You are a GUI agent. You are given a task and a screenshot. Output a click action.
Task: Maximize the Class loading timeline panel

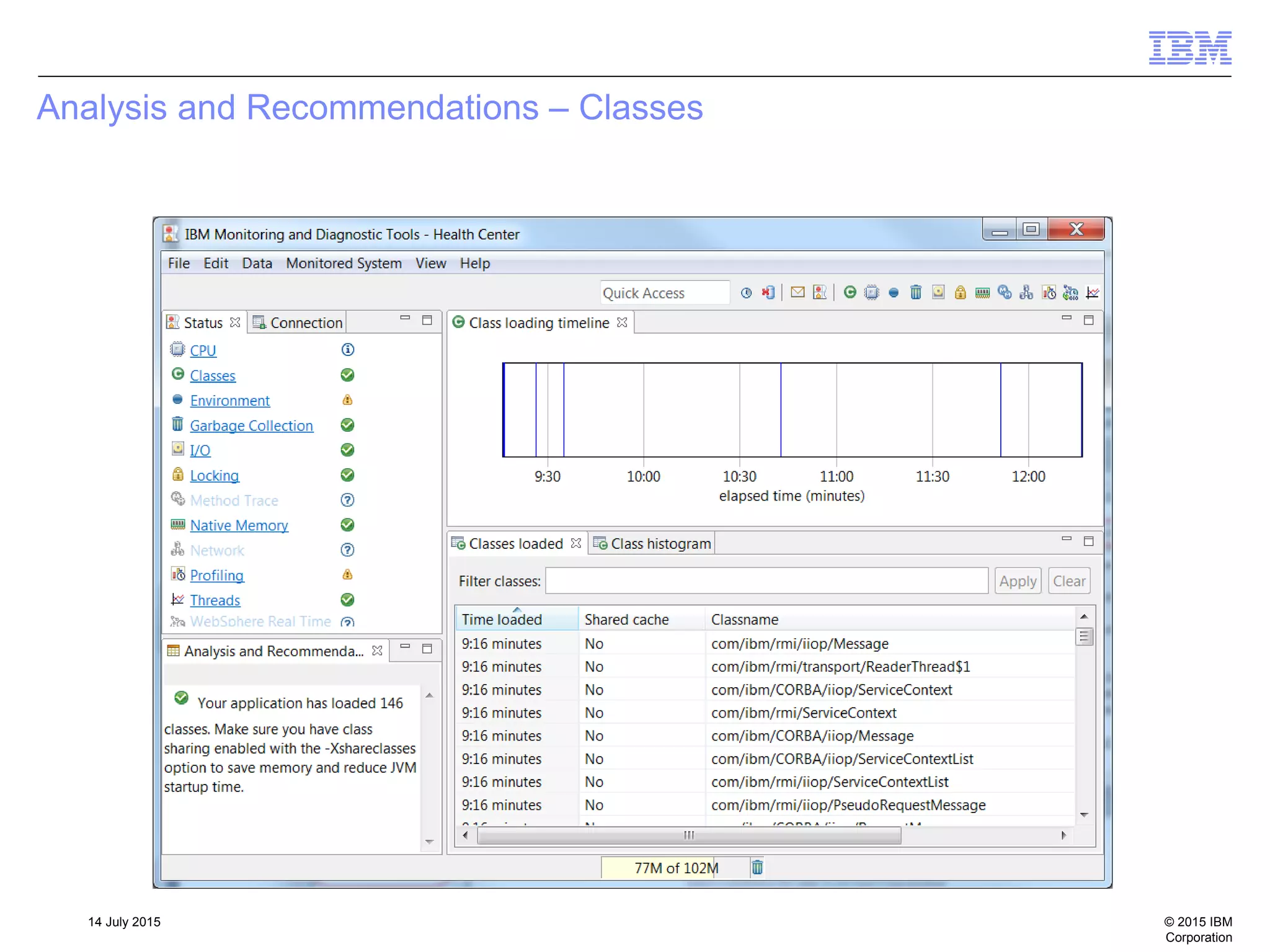(1088, 320)
